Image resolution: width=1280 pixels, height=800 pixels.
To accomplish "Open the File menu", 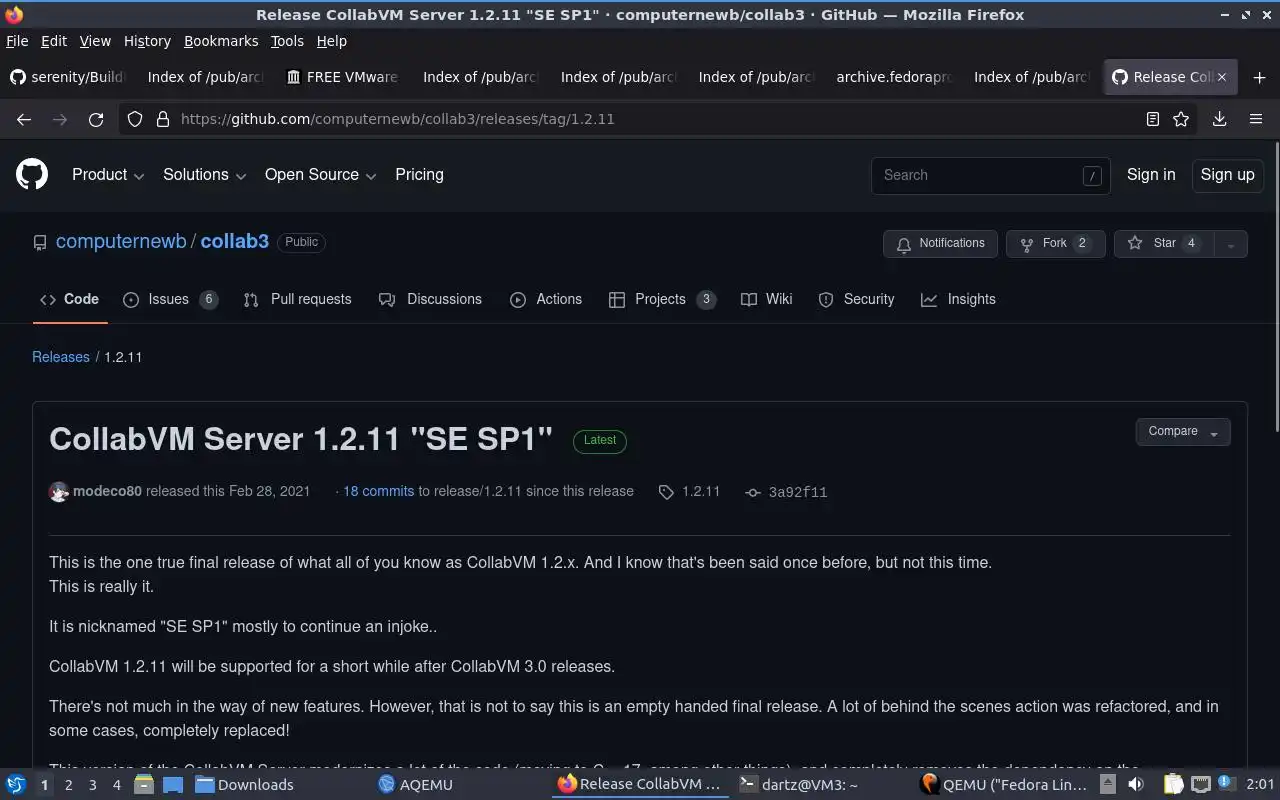I will 17,41.
